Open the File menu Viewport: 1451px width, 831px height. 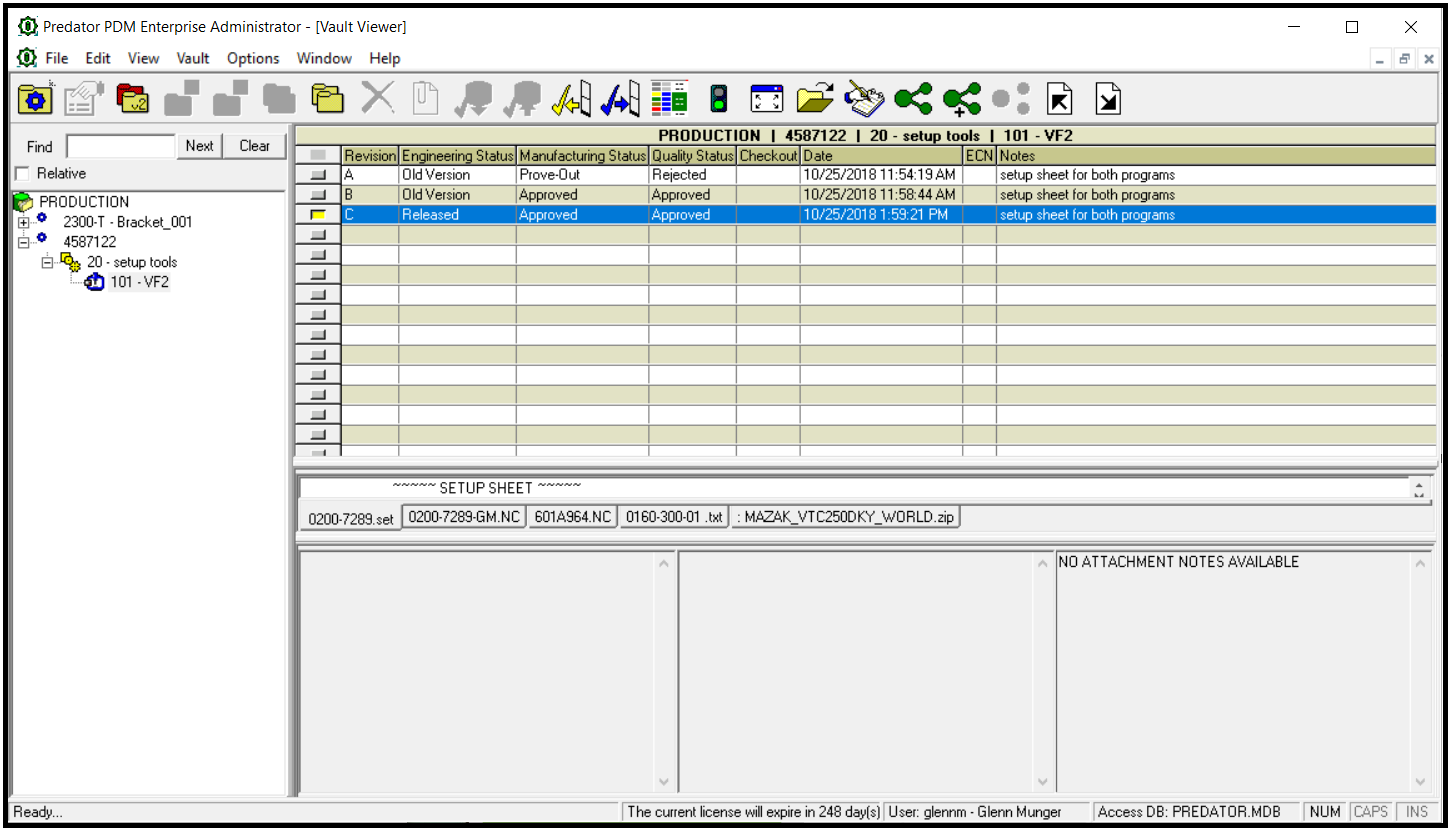(x=57, y=58)
